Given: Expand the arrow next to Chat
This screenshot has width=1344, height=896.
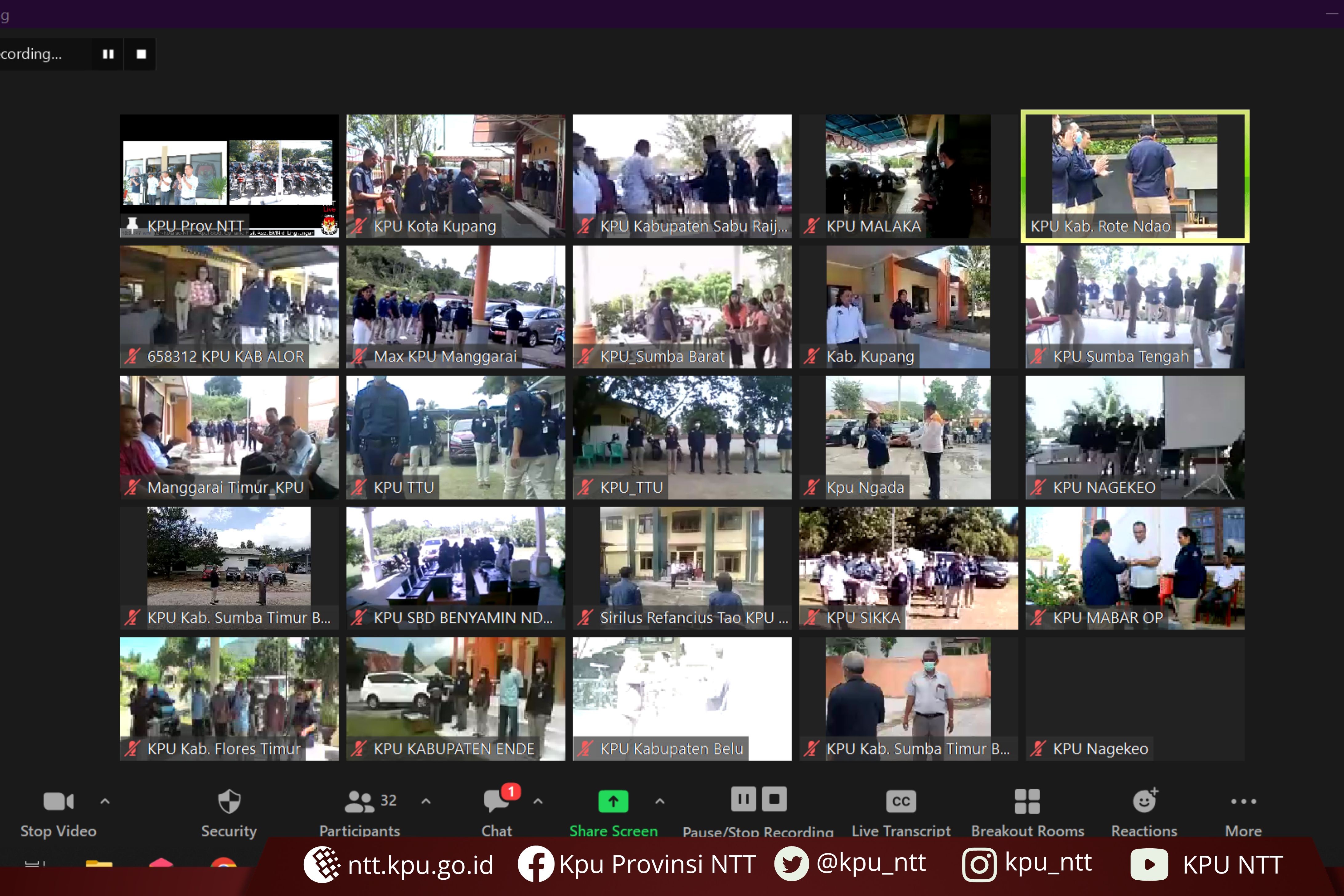Looking at the screenshot, I should coord(538,801).
